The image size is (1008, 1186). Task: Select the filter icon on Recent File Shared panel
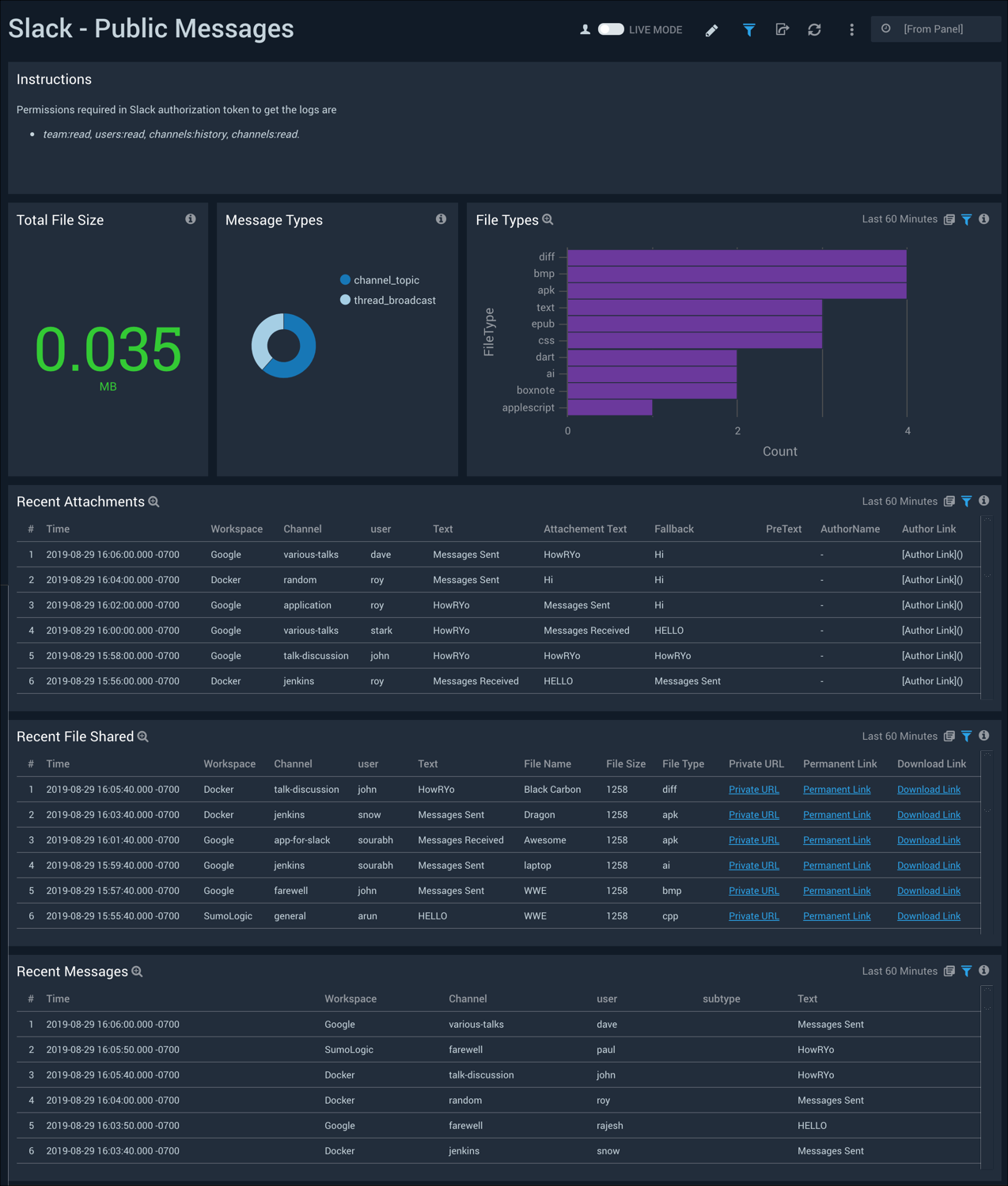point(966,736)
